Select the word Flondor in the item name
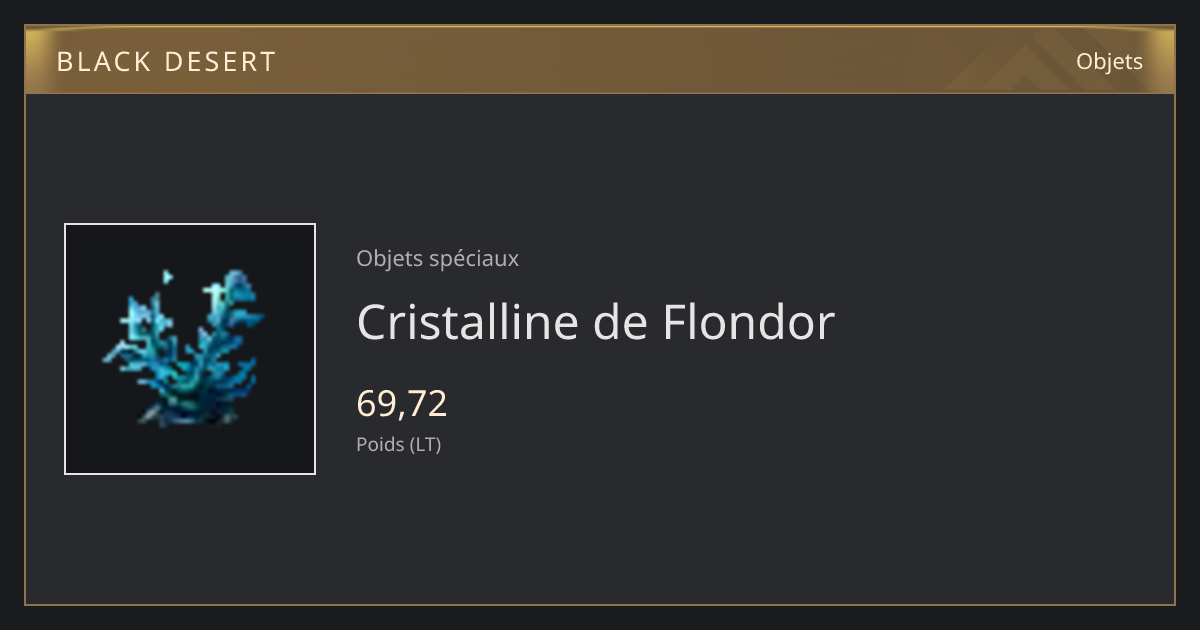1200x630 pixels. pos(748,322)
